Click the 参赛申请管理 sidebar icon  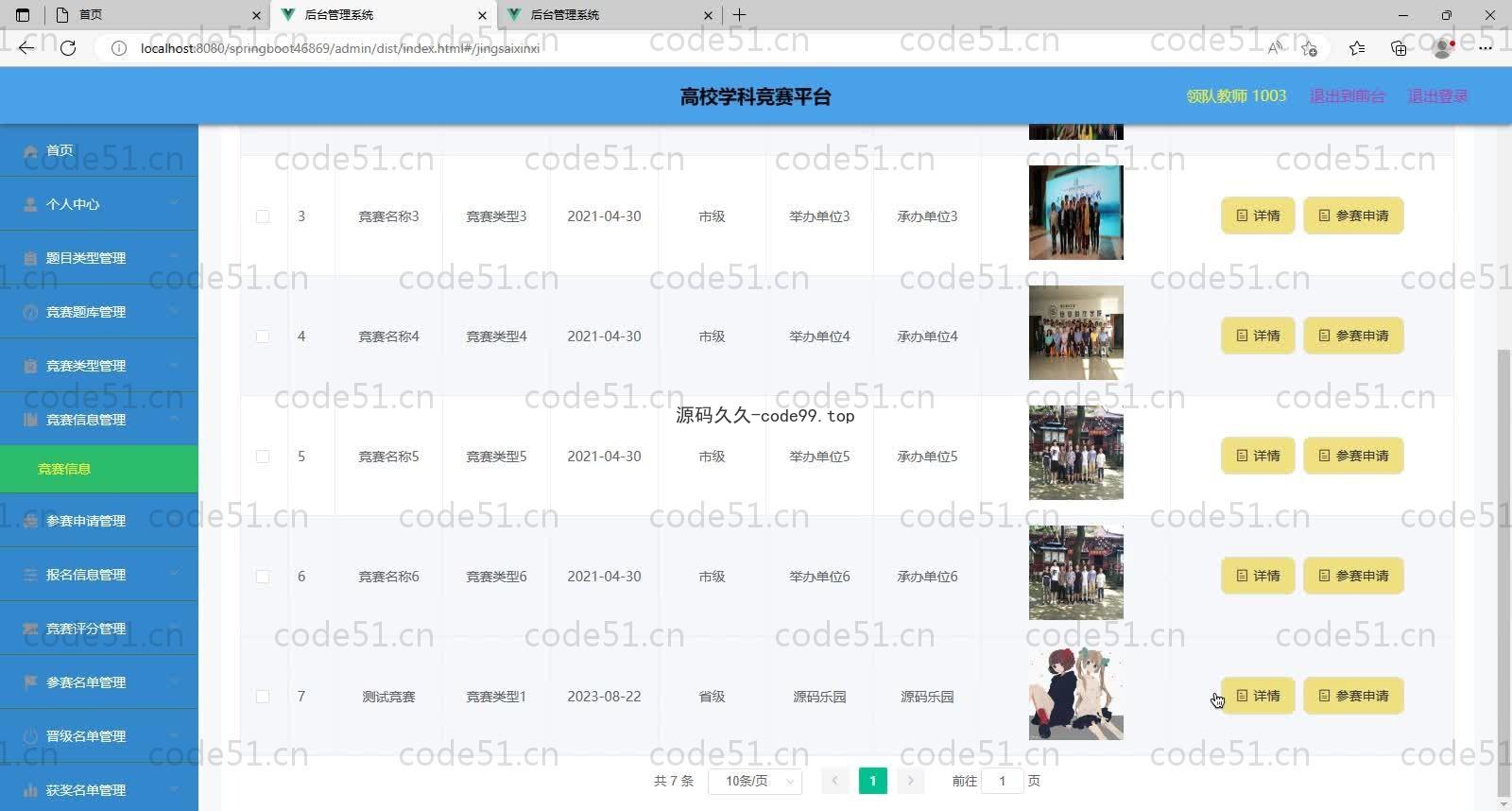30,521
